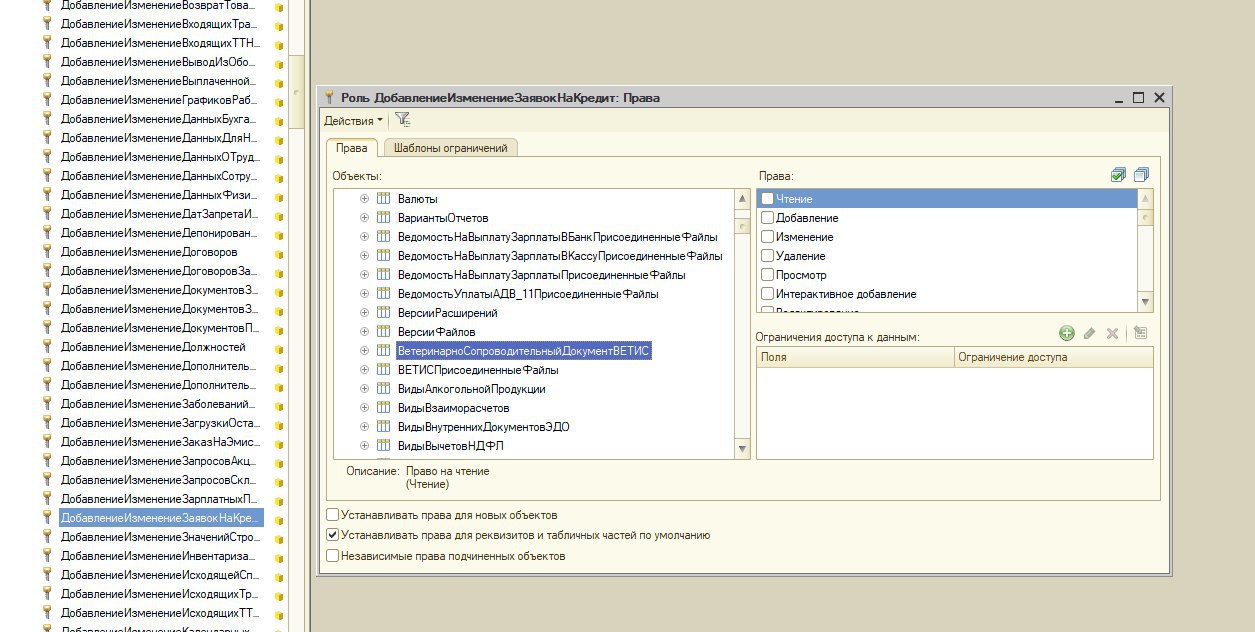Expand the ВерсииФайлов tree node
Screen dimensions: 1255x632
[365, 332]
